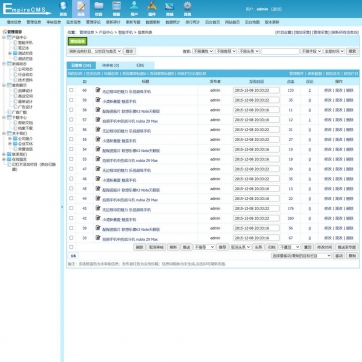Click the 新闻动态 folder icon in tree

[x=9, y=64]
